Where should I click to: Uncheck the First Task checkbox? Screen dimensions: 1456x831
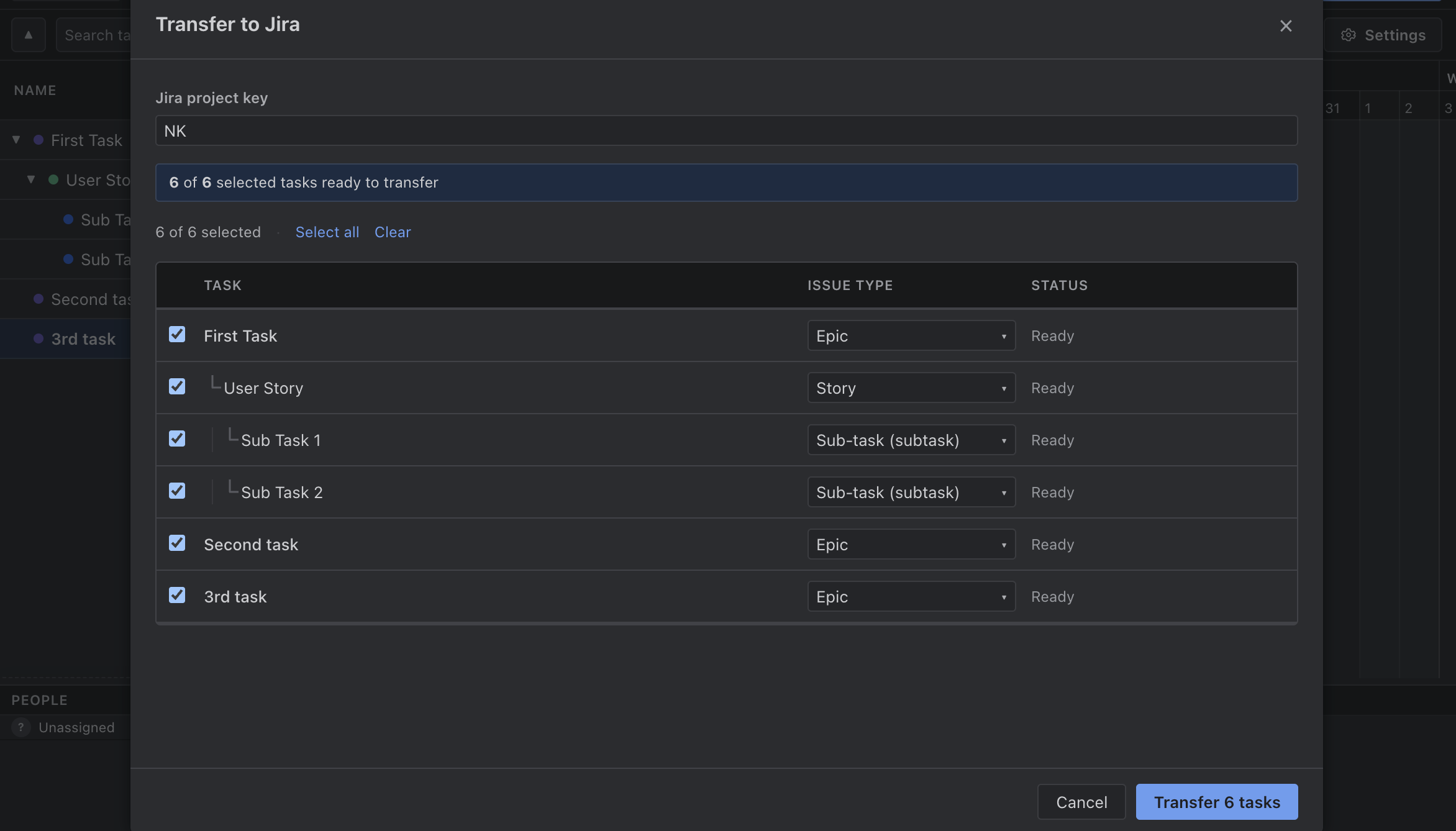coord(177,335)
